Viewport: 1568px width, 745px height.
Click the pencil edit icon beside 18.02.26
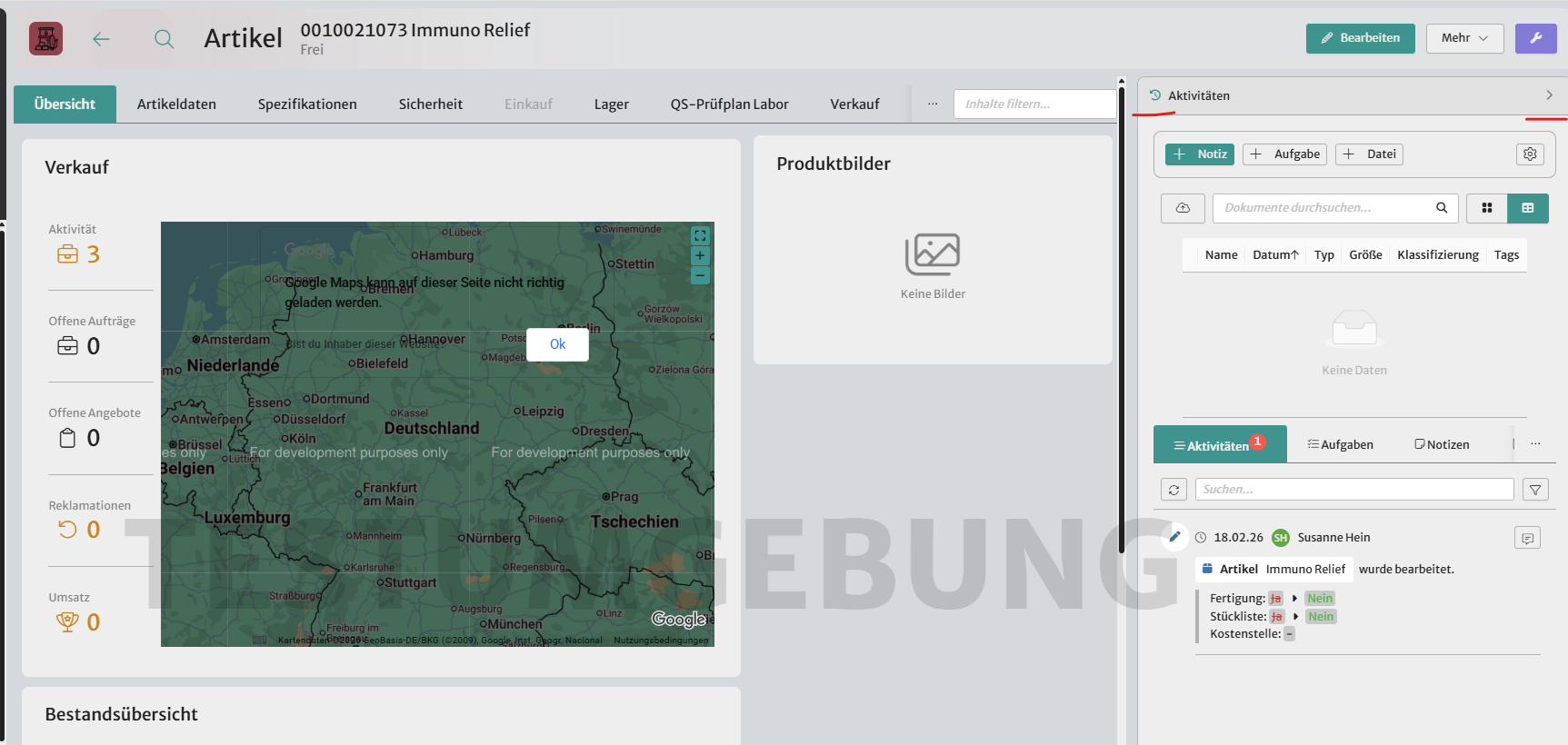(1174, 537)
